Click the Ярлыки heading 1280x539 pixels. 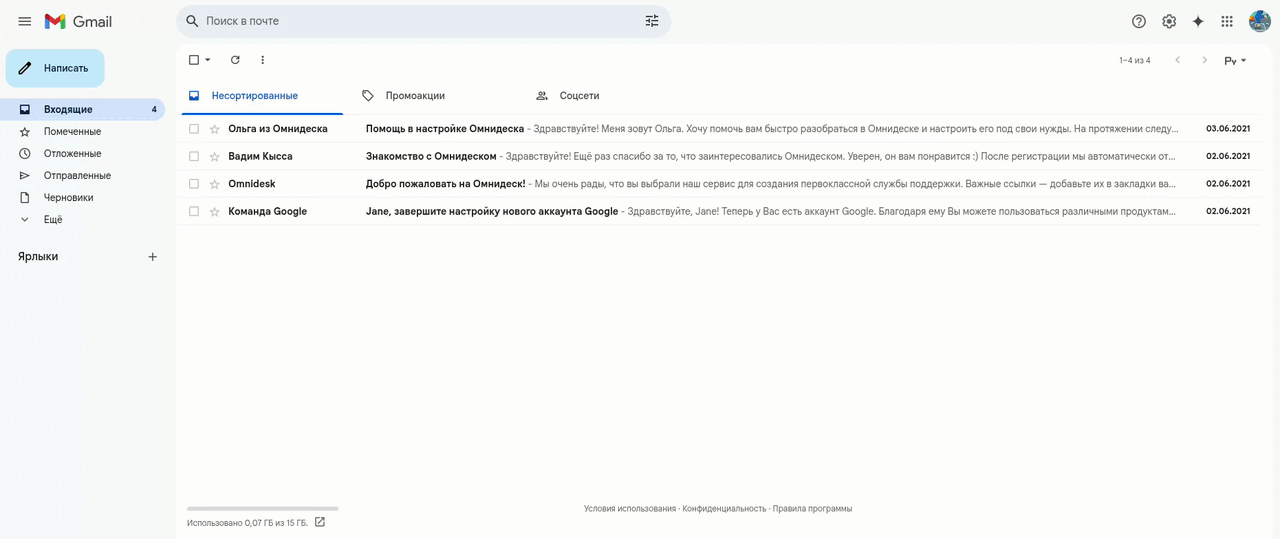[38, 257]
